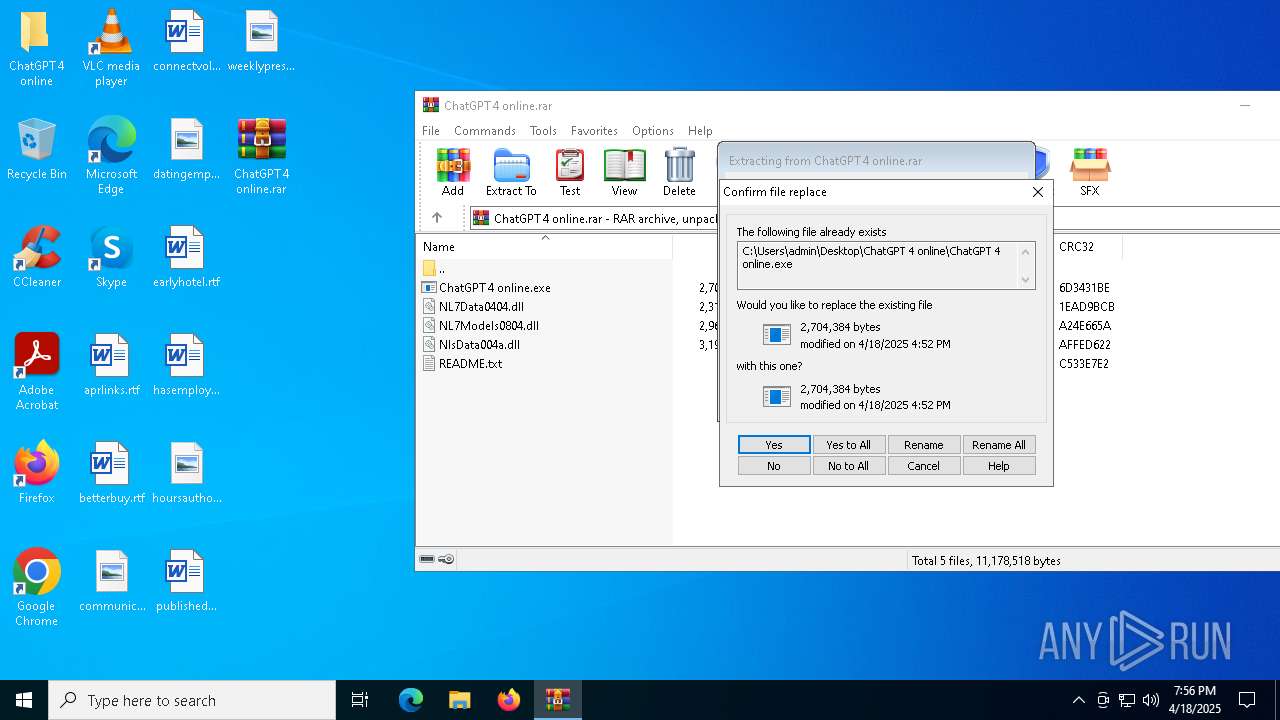This screenshot has width=1280, height=720.
Task: Click the Rename button
Action: click(923, 445)
